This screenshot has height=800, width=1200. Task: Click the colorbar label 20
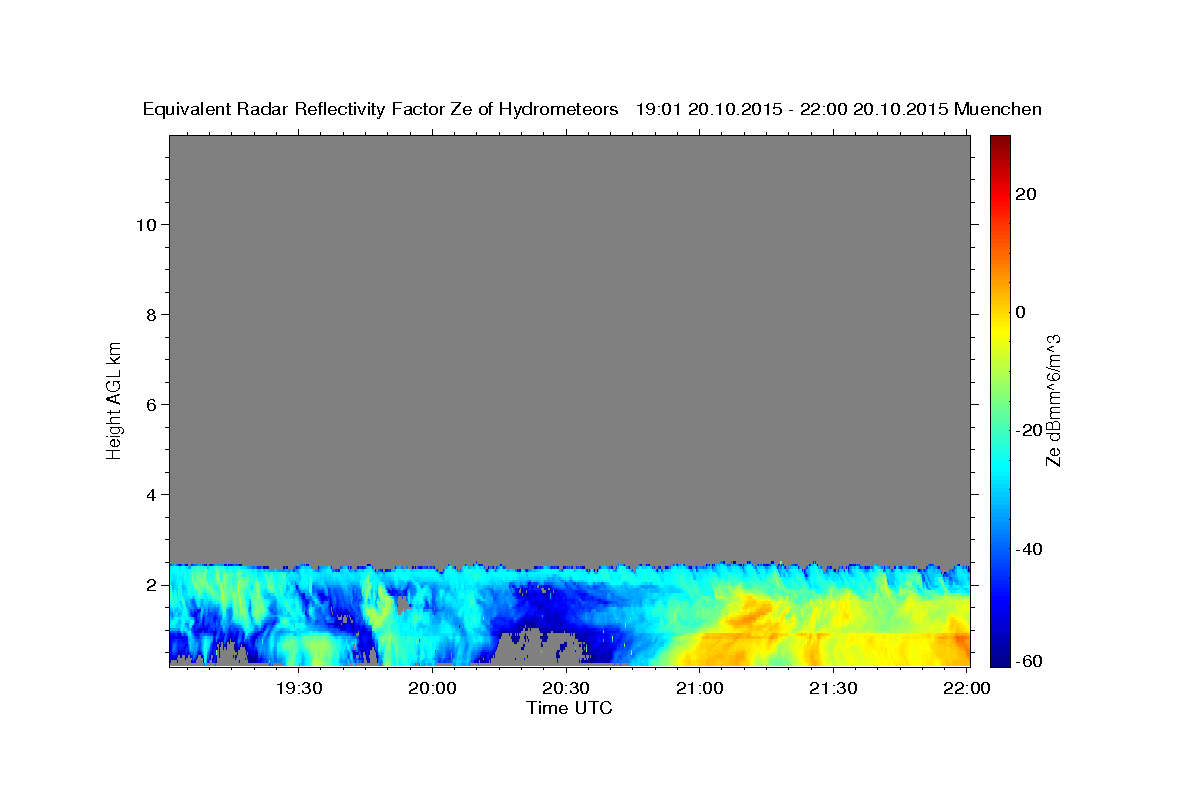[x=1026, y=194]
